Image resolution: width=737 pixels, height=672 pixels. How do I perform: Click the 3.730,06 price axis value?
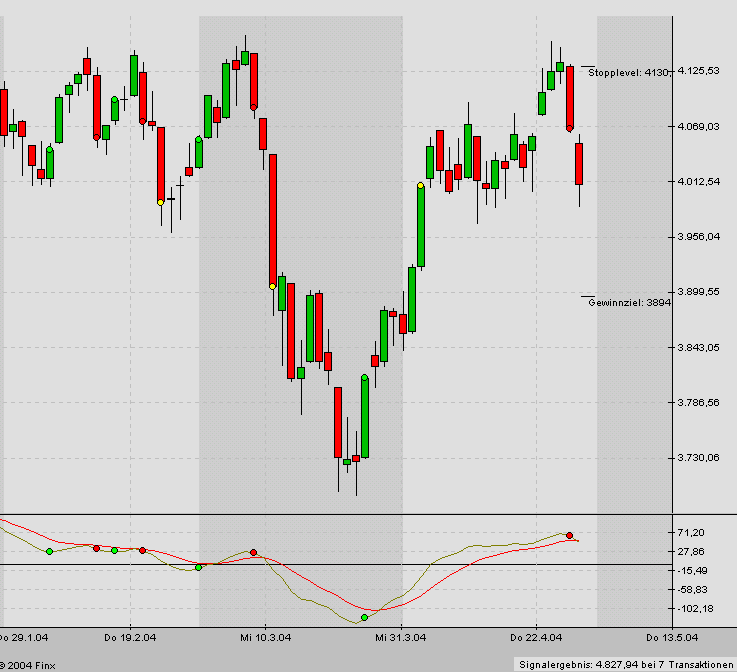pyautogui.click(x=698, y=458)
